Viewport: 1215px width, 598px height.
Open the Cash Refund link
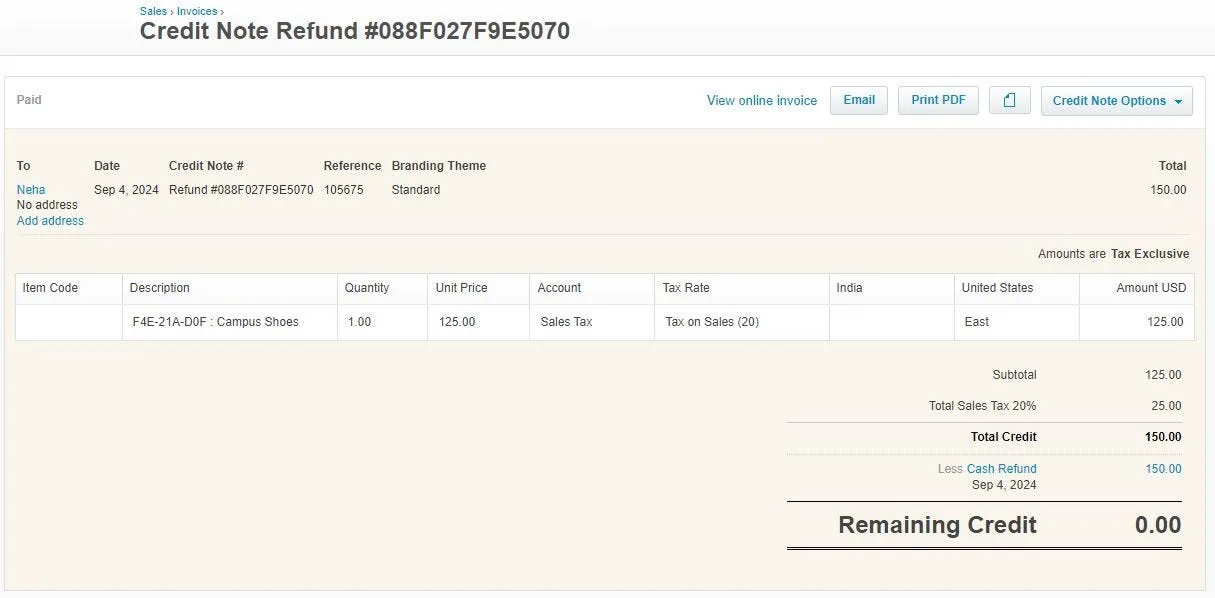click(1001, 469)
